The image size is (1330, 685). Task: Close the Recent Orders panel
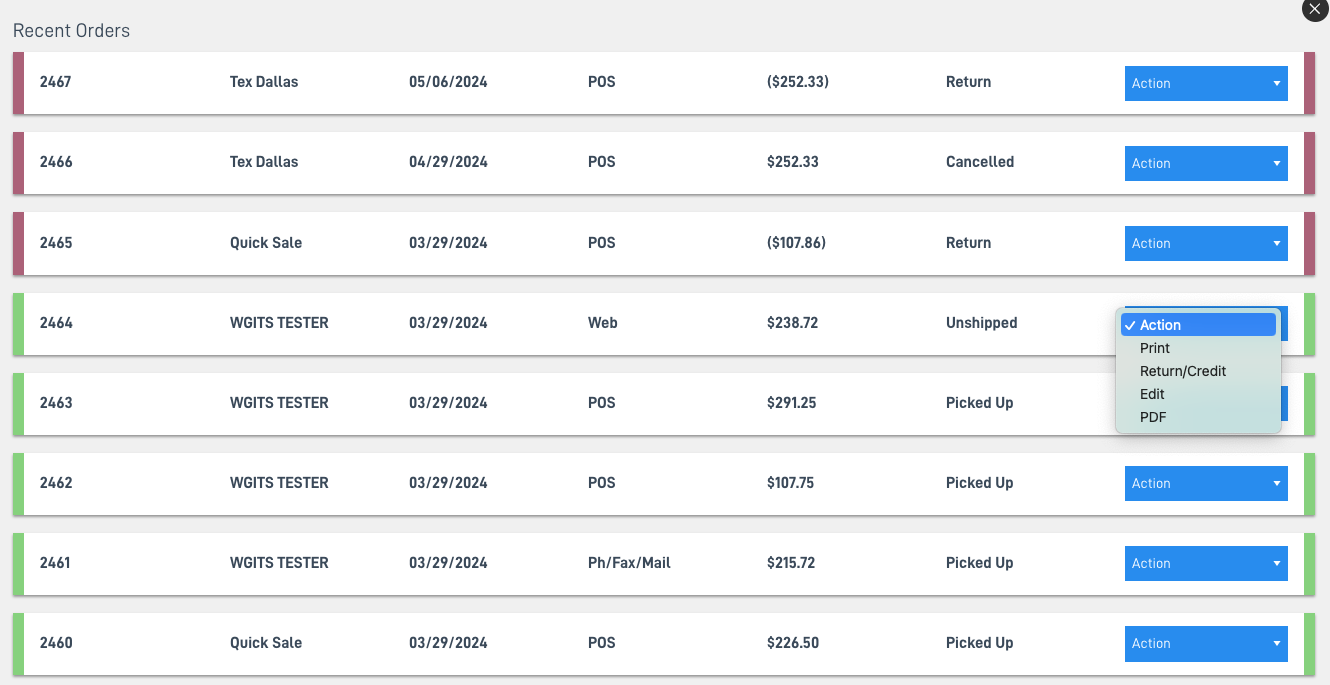1315,8
